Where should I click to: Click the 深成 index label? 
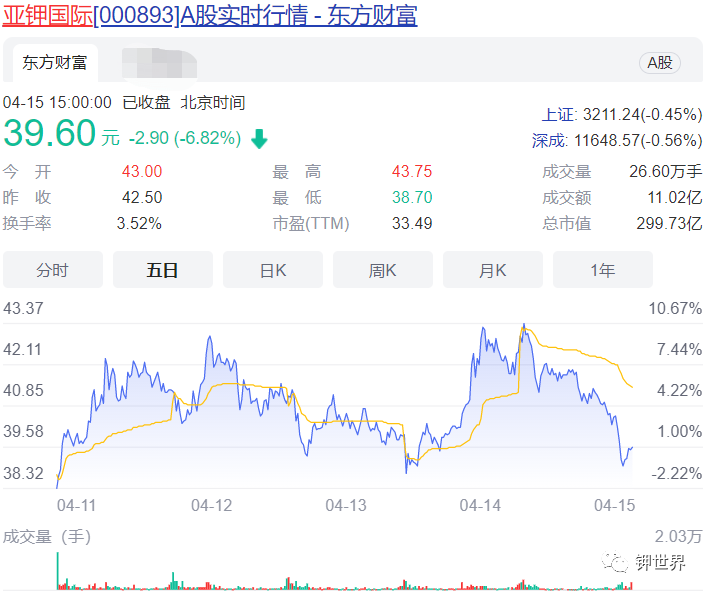549,140
